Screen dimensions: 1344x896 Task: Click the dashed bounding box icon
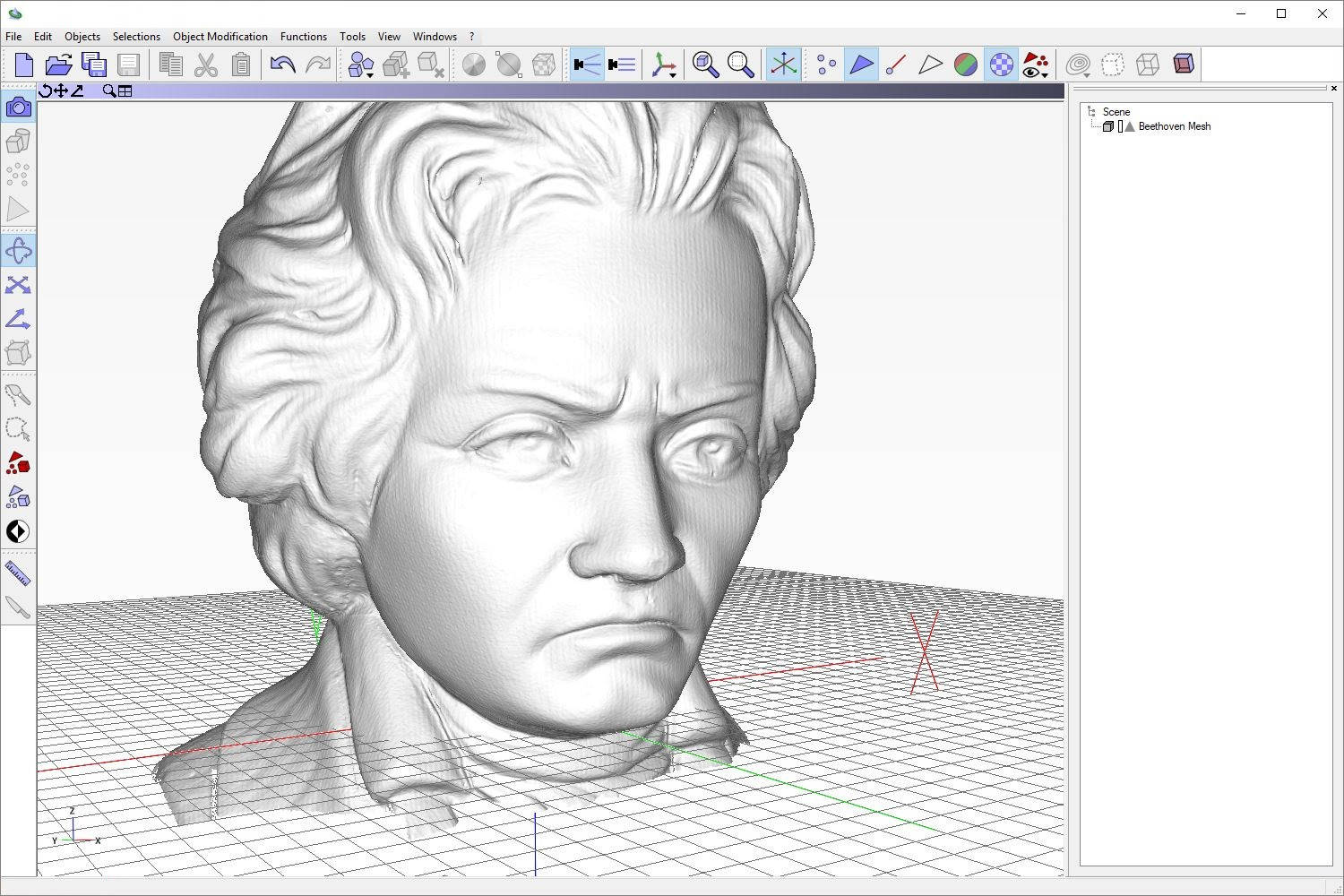[x=1113, y=65]
